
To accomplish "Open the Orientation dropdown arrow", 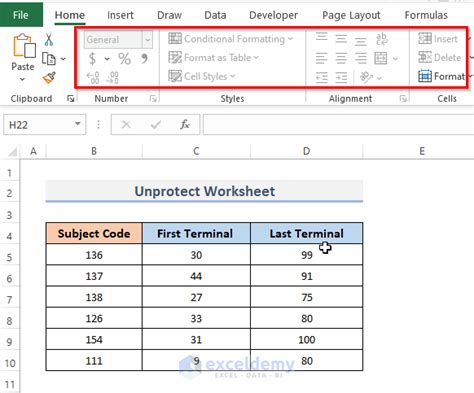I will [x=379, y=78].
